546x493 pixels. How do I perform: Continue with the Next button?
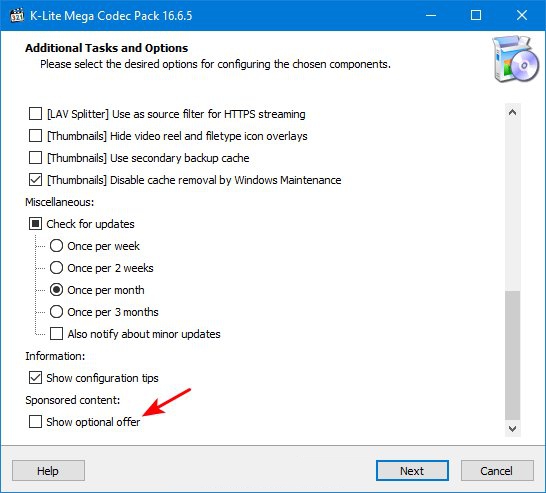412,471
